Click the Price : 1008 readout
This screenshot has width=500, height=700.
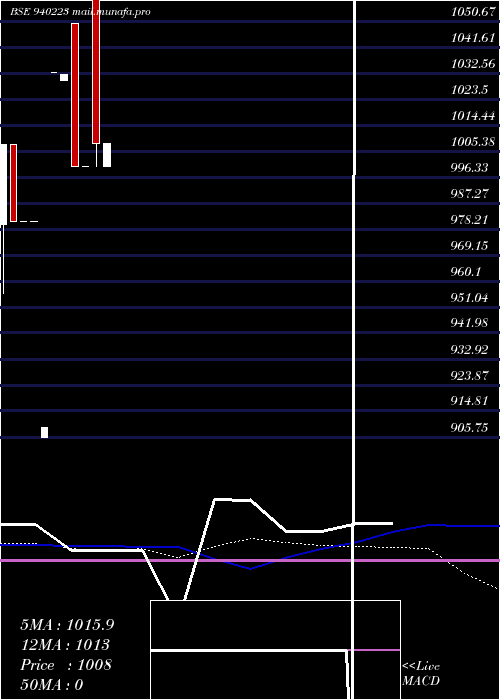coord(66,665)
